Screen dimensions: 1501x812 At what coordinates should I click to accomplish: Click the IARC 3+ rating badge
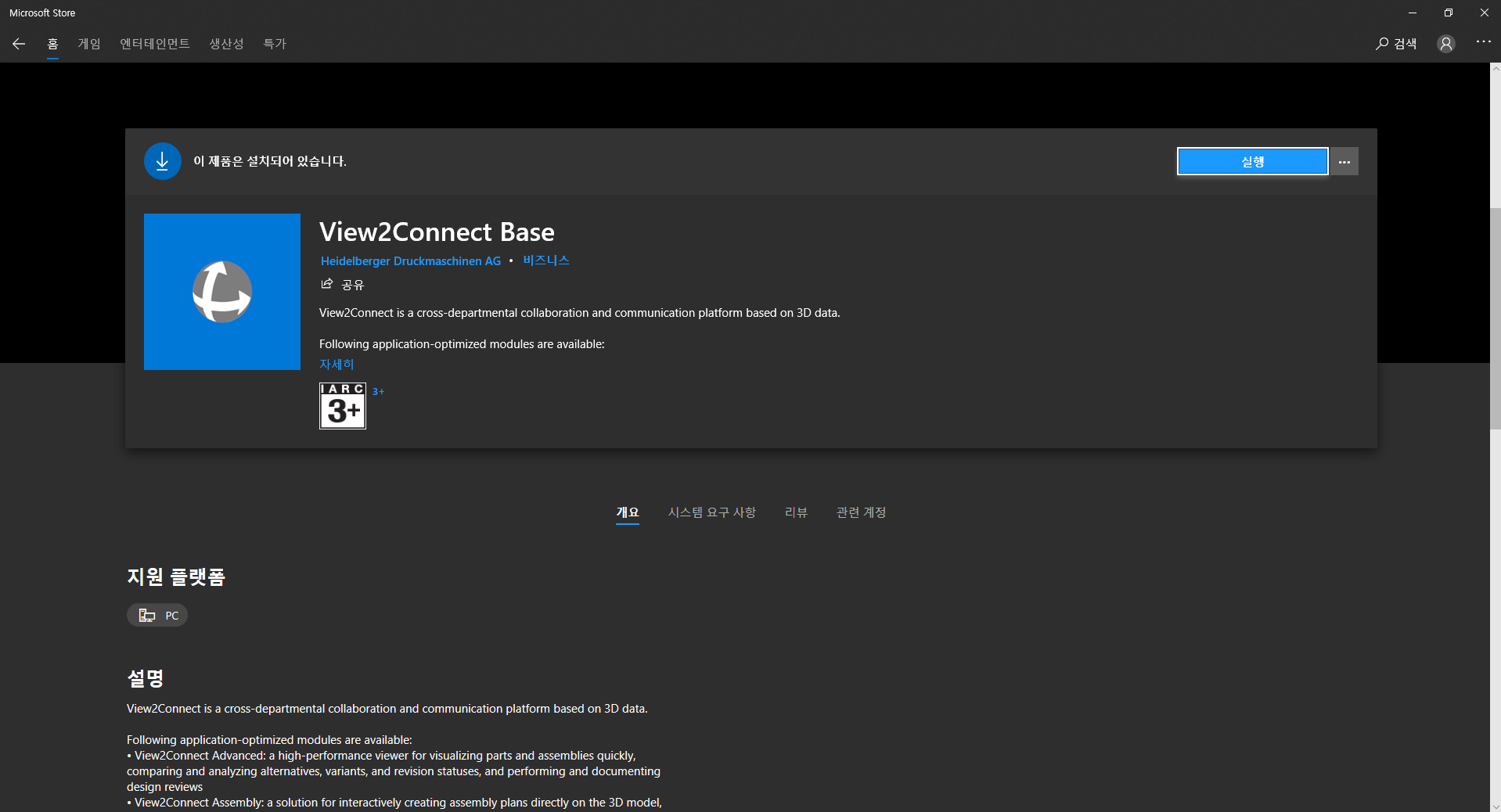click(343, 406)
